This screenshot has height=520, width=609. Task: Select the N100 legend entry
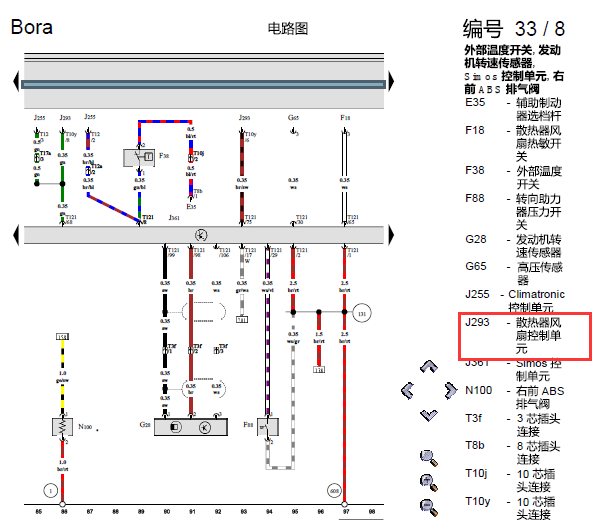515,397
